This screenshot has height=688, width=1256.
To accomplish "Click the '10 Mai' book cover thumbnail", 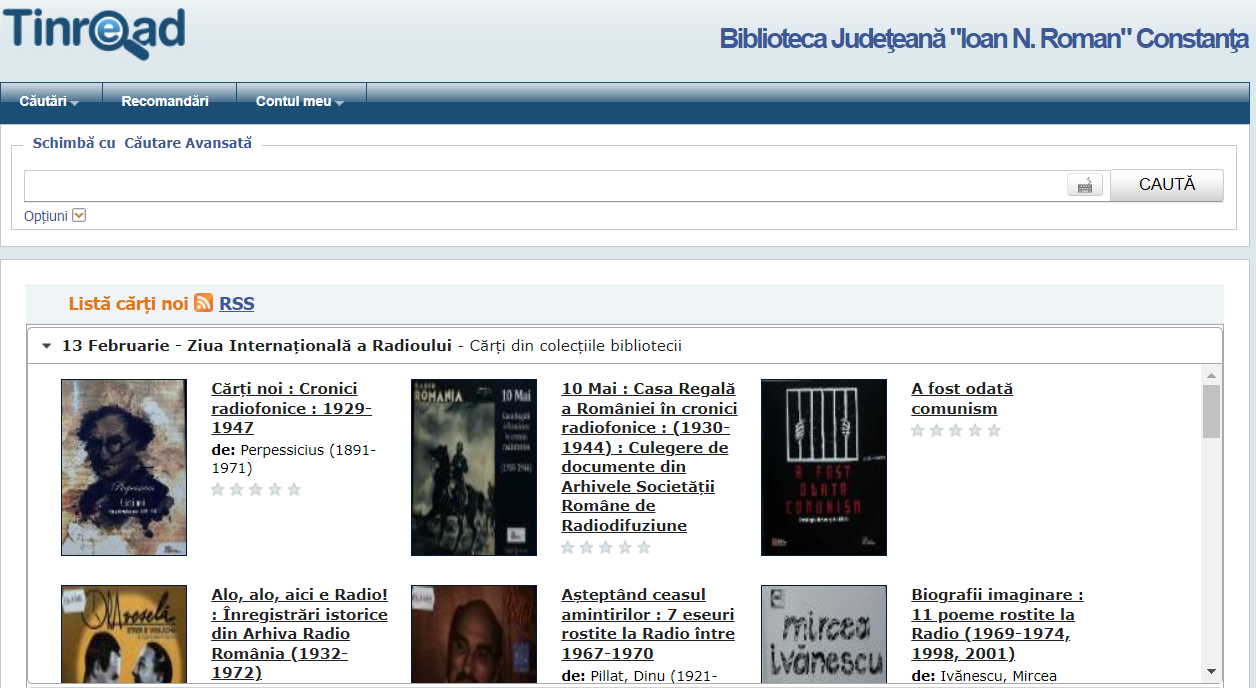I will pos(474,467).
